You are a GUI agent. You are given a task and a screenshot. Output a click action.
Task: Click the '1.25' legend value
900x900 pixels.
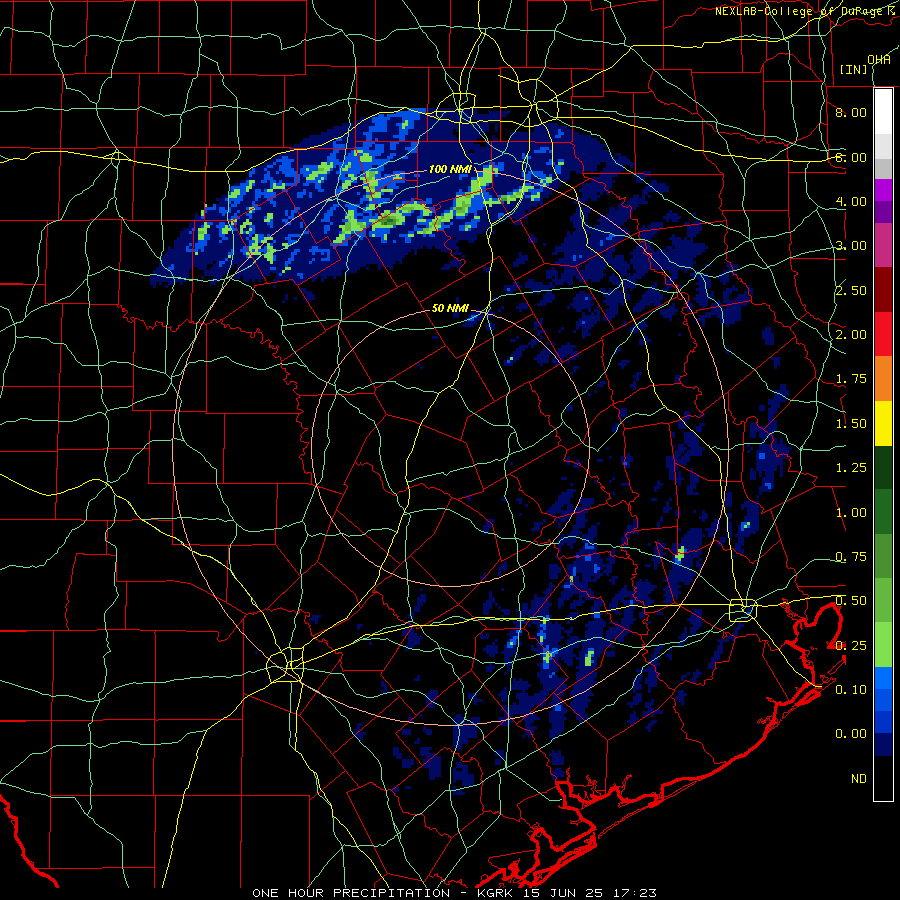coord(851,468)
